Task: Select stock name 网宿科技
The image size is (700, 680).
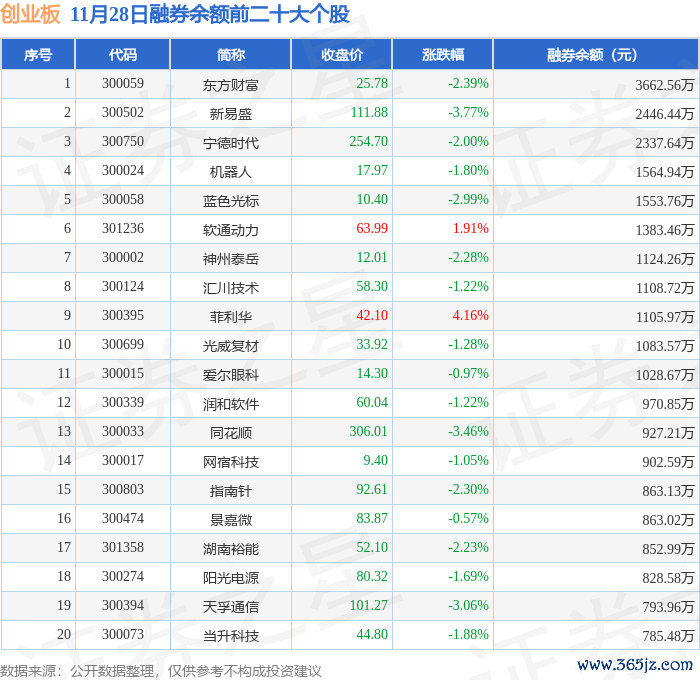Action: coord(231,462)
